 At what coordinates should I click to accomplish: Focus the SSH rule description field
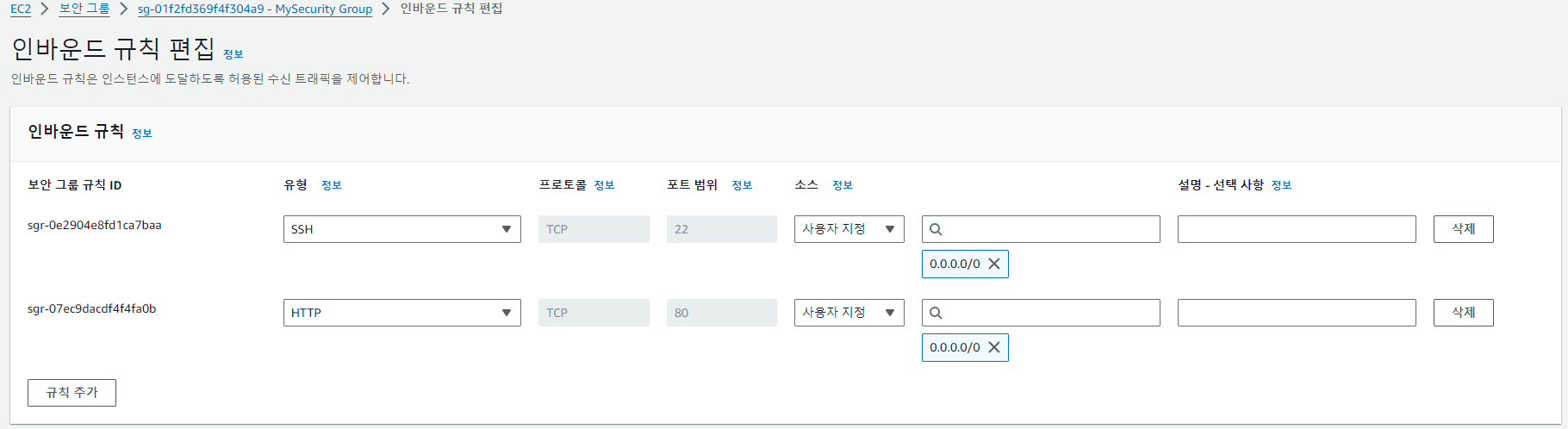[1297, 229]
